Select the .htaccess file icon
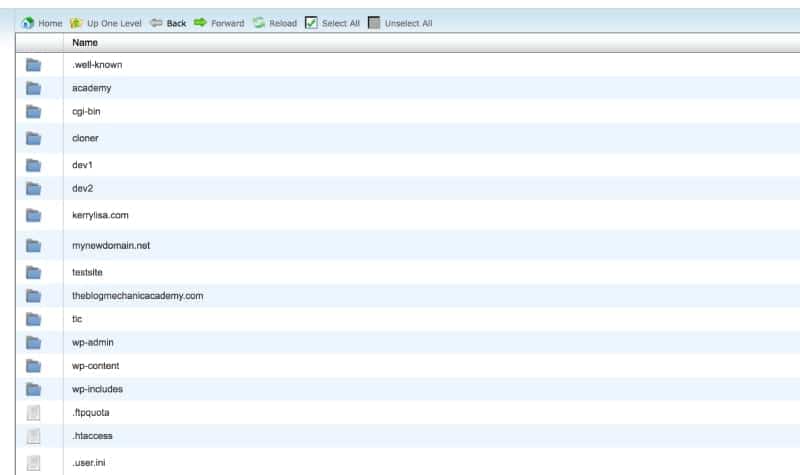800x475 pixels. 33,436
